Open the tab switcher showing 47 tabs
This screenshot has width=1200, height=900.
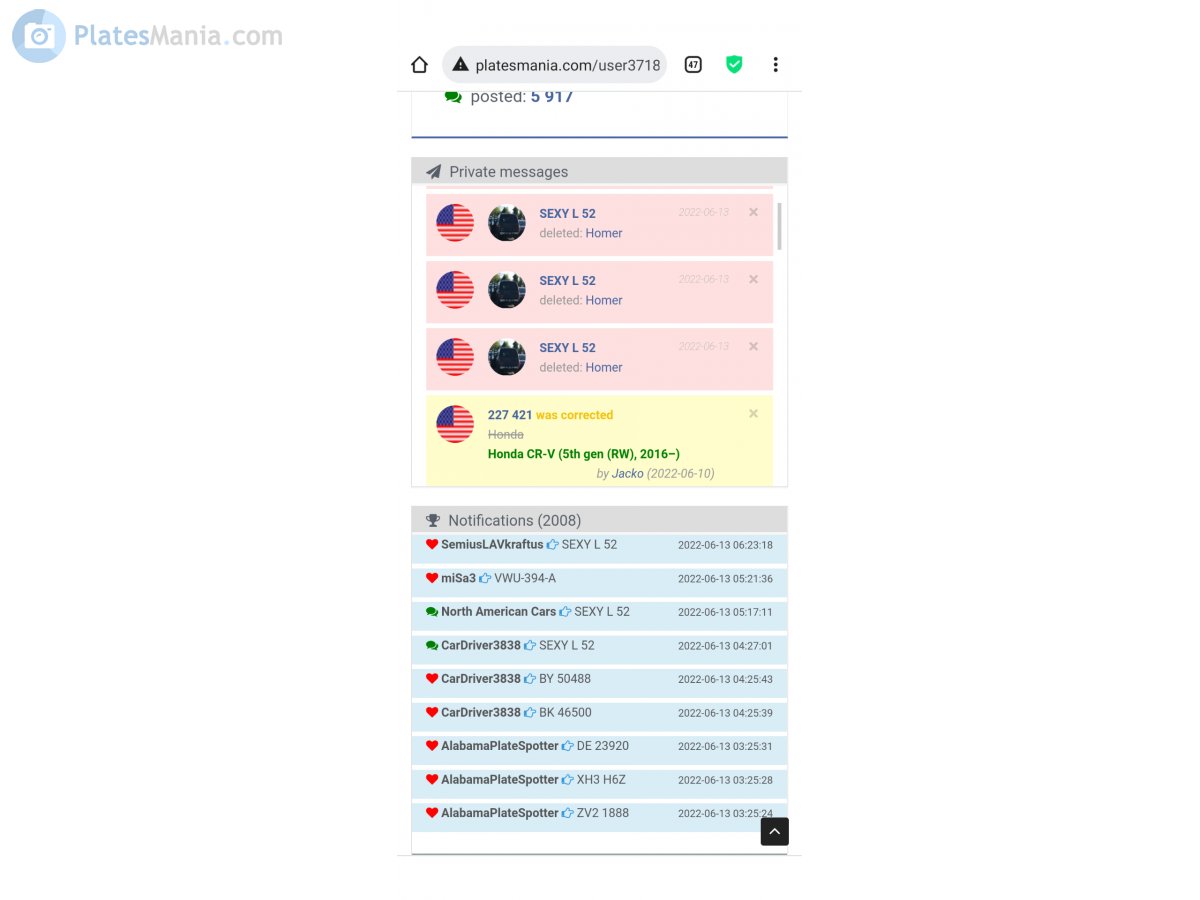point(693,65)
